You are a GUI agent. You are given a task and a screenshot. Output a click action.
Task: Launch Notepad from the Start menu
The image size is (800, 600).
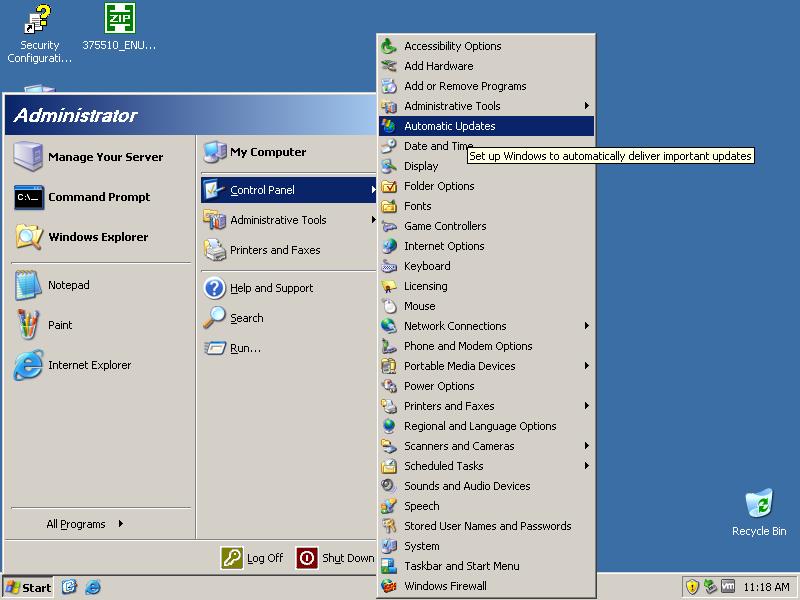click(x=68, y=285)
